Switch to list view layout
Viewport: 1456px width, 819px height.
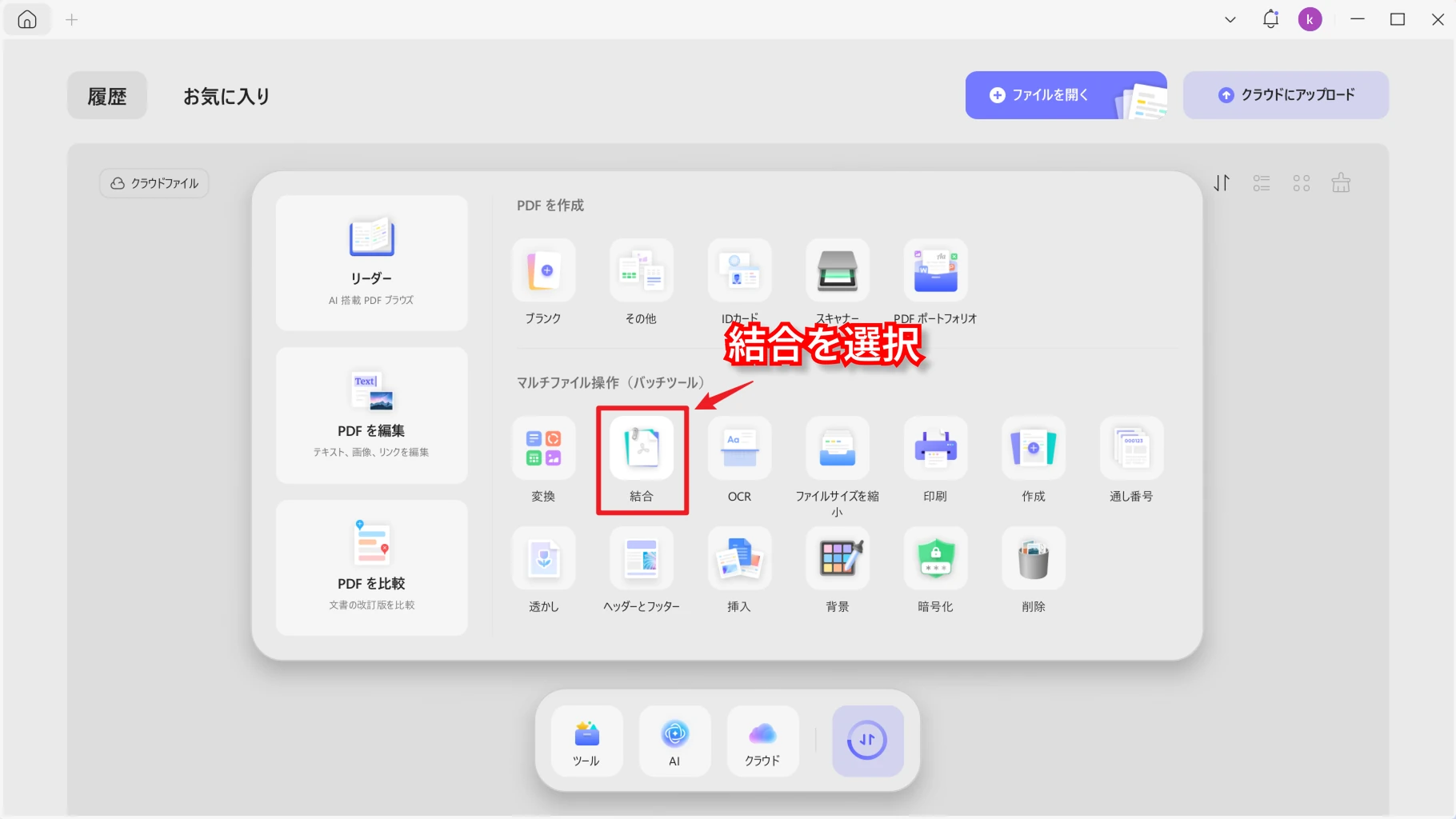pos(1262,183)
